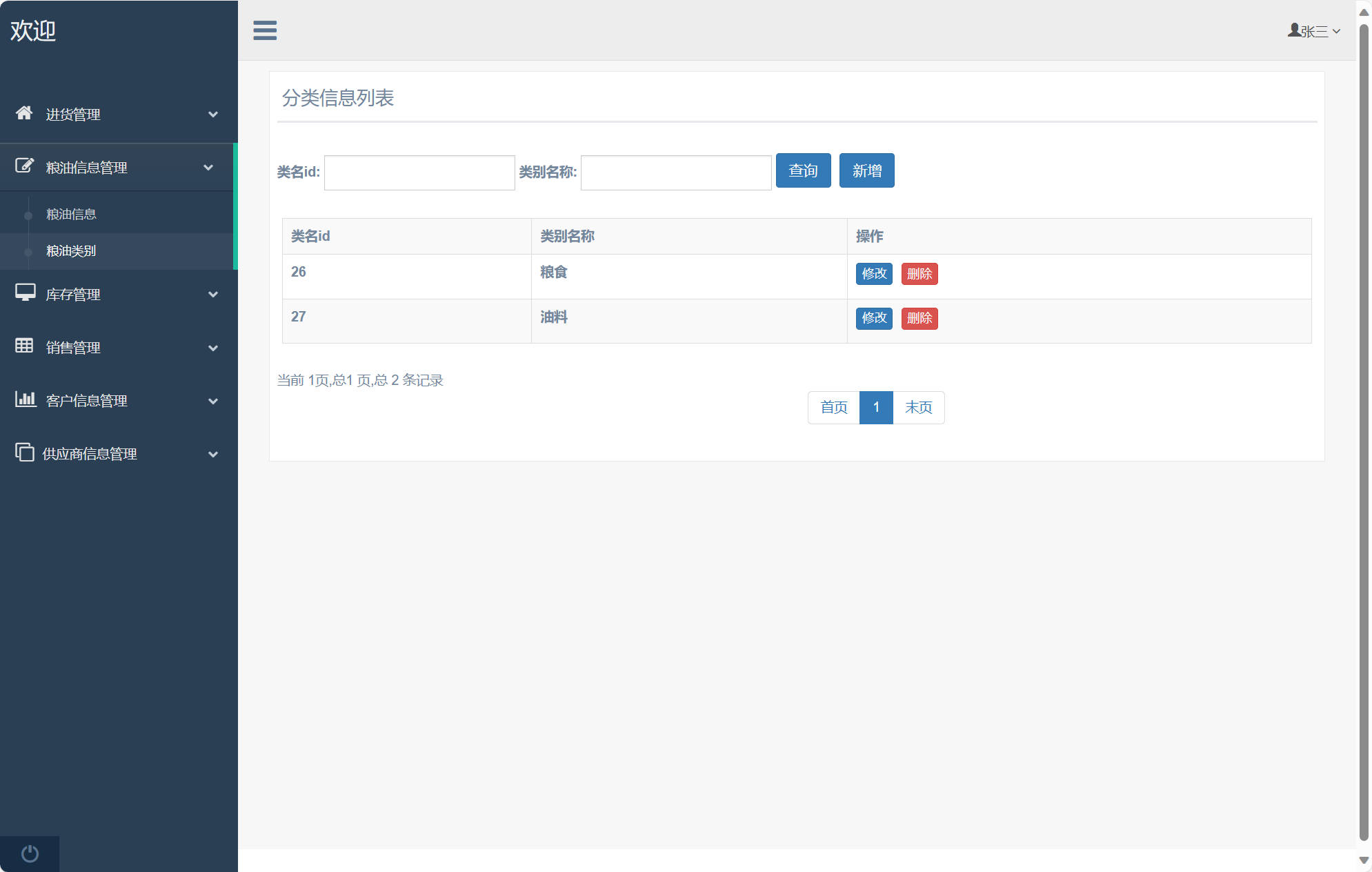Click the copy icon beside 供应商信息管理

pos(25,453)
